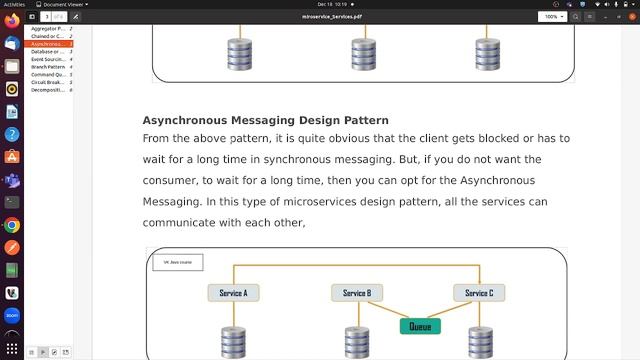Click the 'Asynchronous Messaging Design Pattern' heading
Viewport: 640px width, 360px height.
(265, 120)
